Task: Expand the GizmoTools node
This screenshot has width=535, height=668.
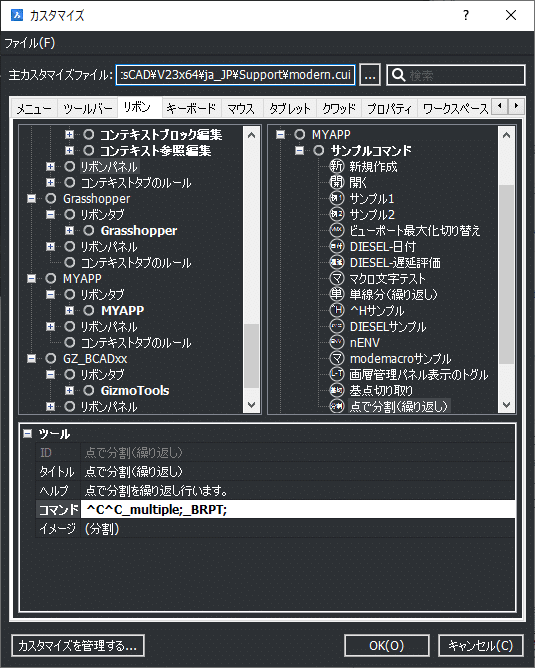Action: tap(69, 390)
